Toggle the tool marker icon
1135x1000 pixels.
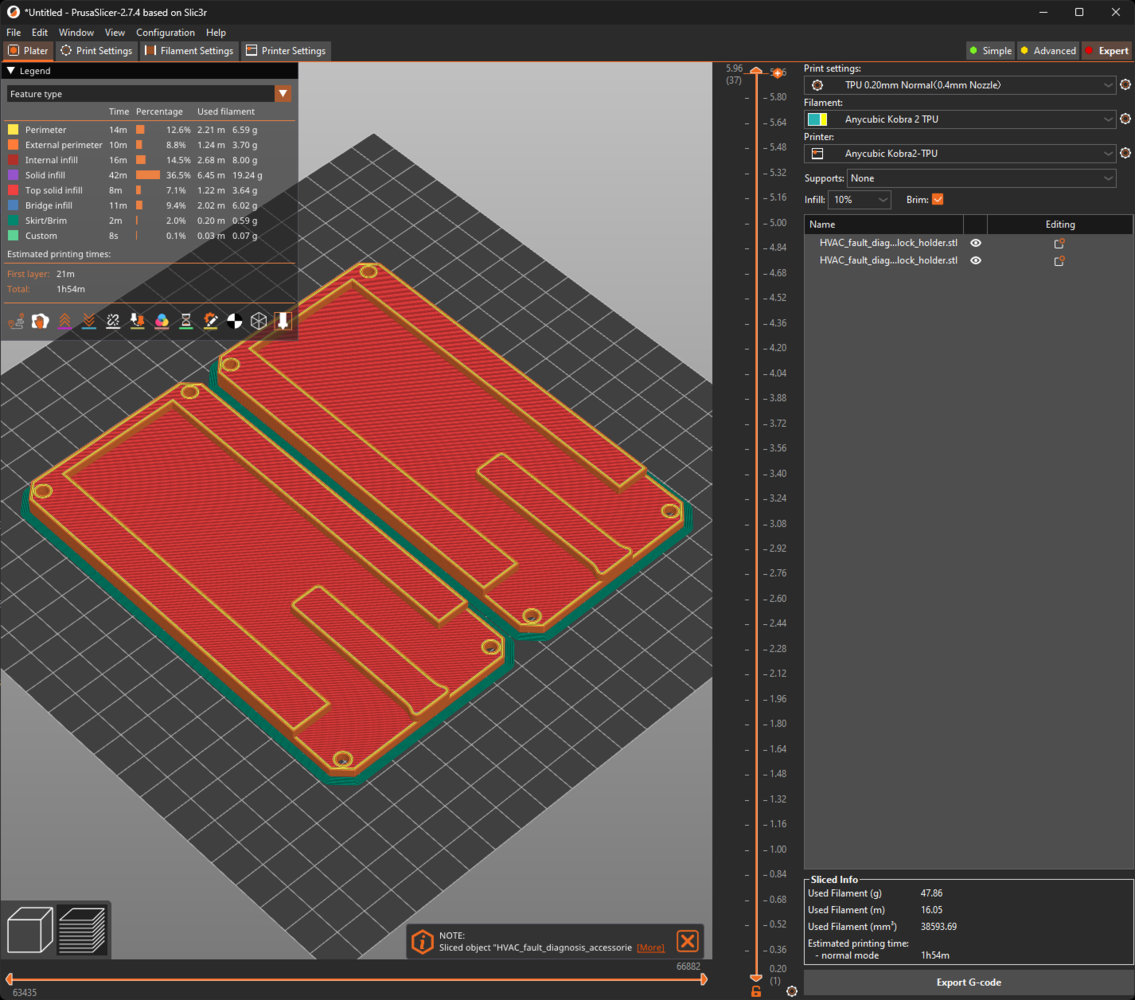point(284,321)
